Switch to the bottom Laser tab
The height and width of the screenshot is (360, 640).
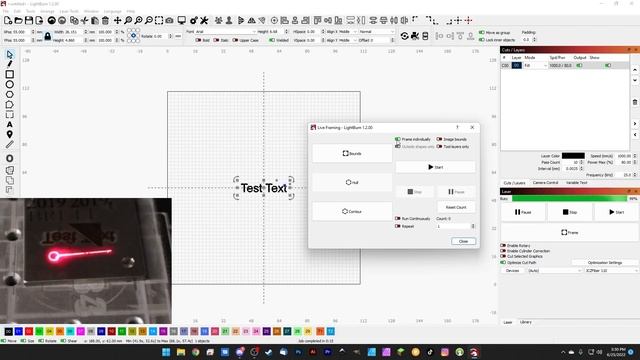[507, 322]
